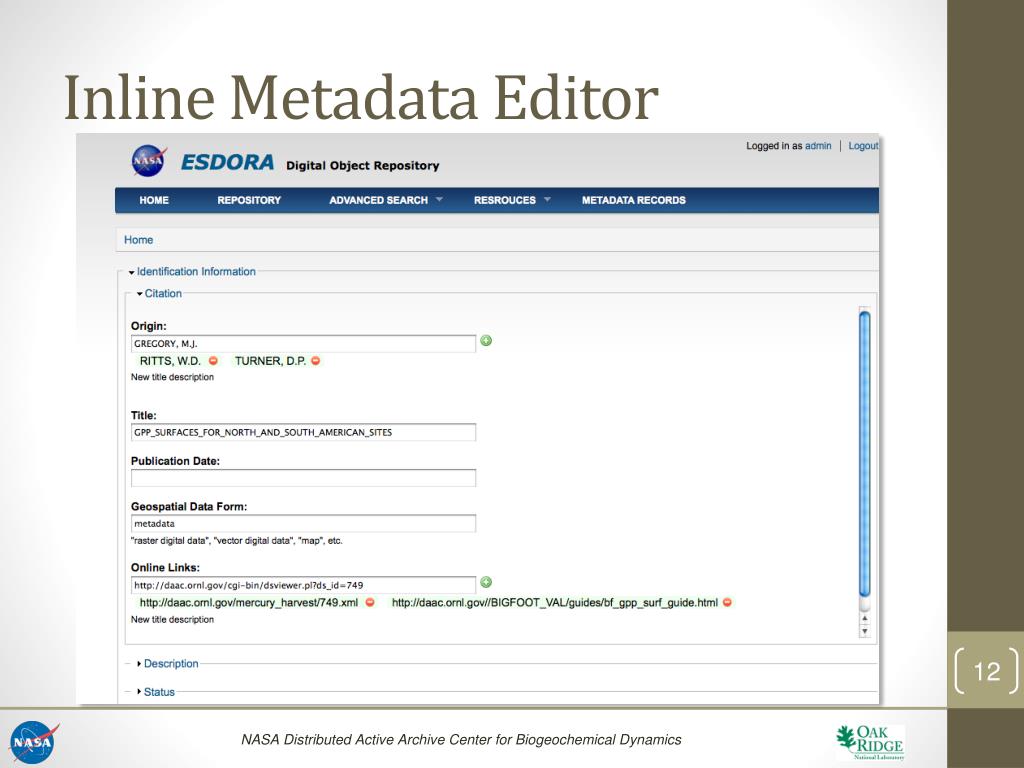
Task: Click the empty Publication Date field
Action: (x=304, y=478)
